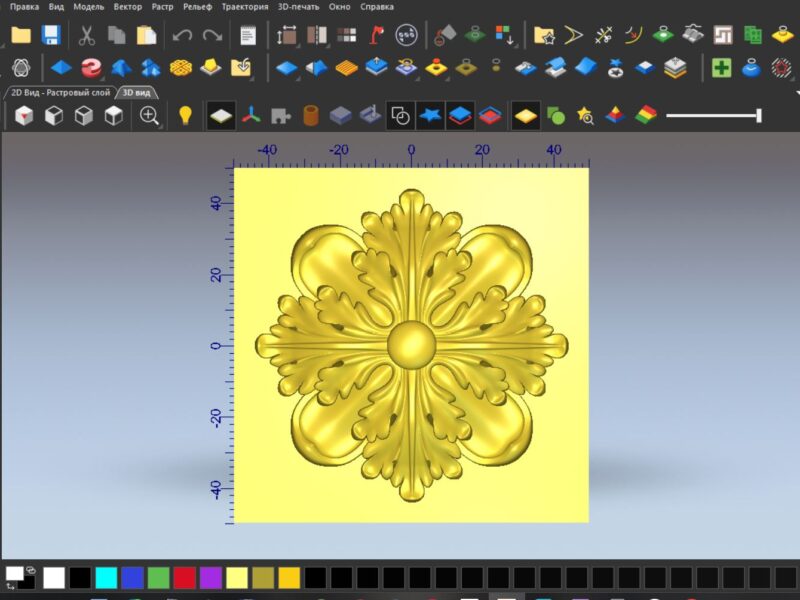The image size is (800, 600).
Task: Open the starred folder library icon
Action: tap(544, 35)
